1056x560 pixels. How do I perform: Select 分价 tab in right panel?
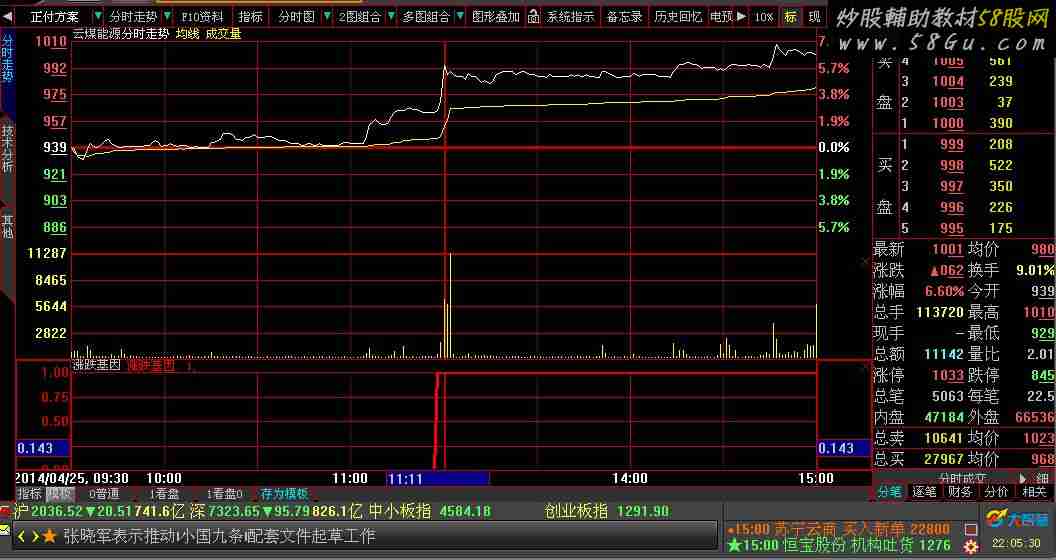(996, 491)
